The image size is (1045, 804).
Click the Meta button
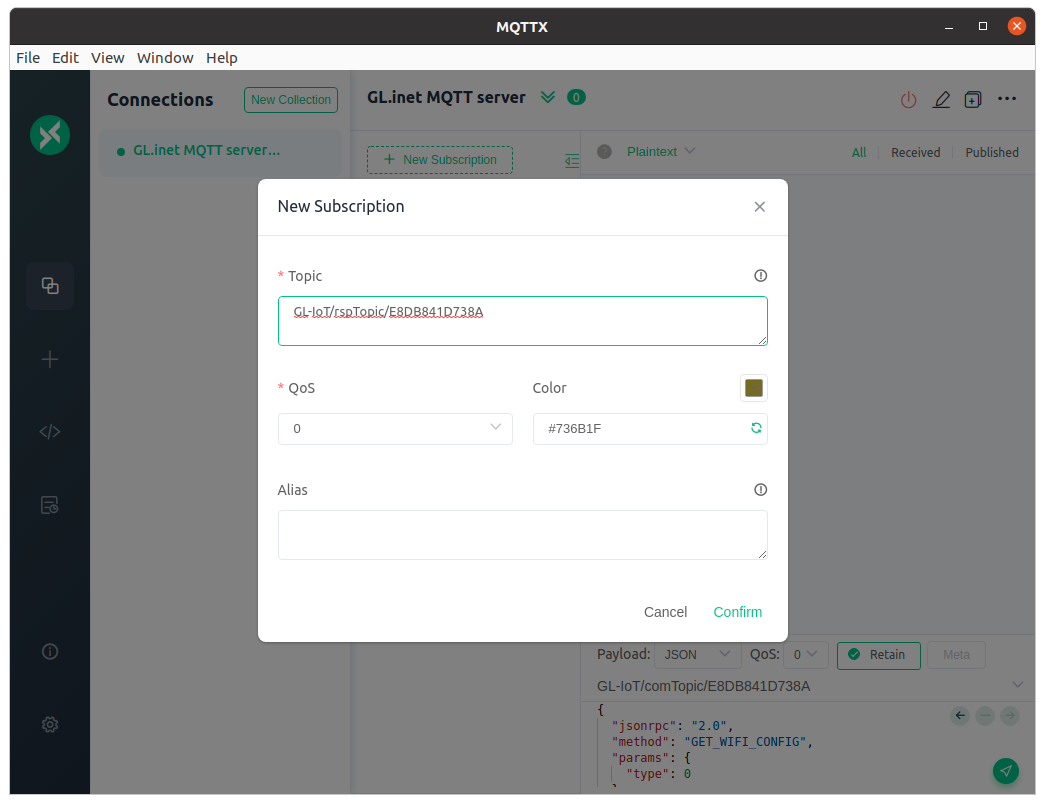(956, 655)
